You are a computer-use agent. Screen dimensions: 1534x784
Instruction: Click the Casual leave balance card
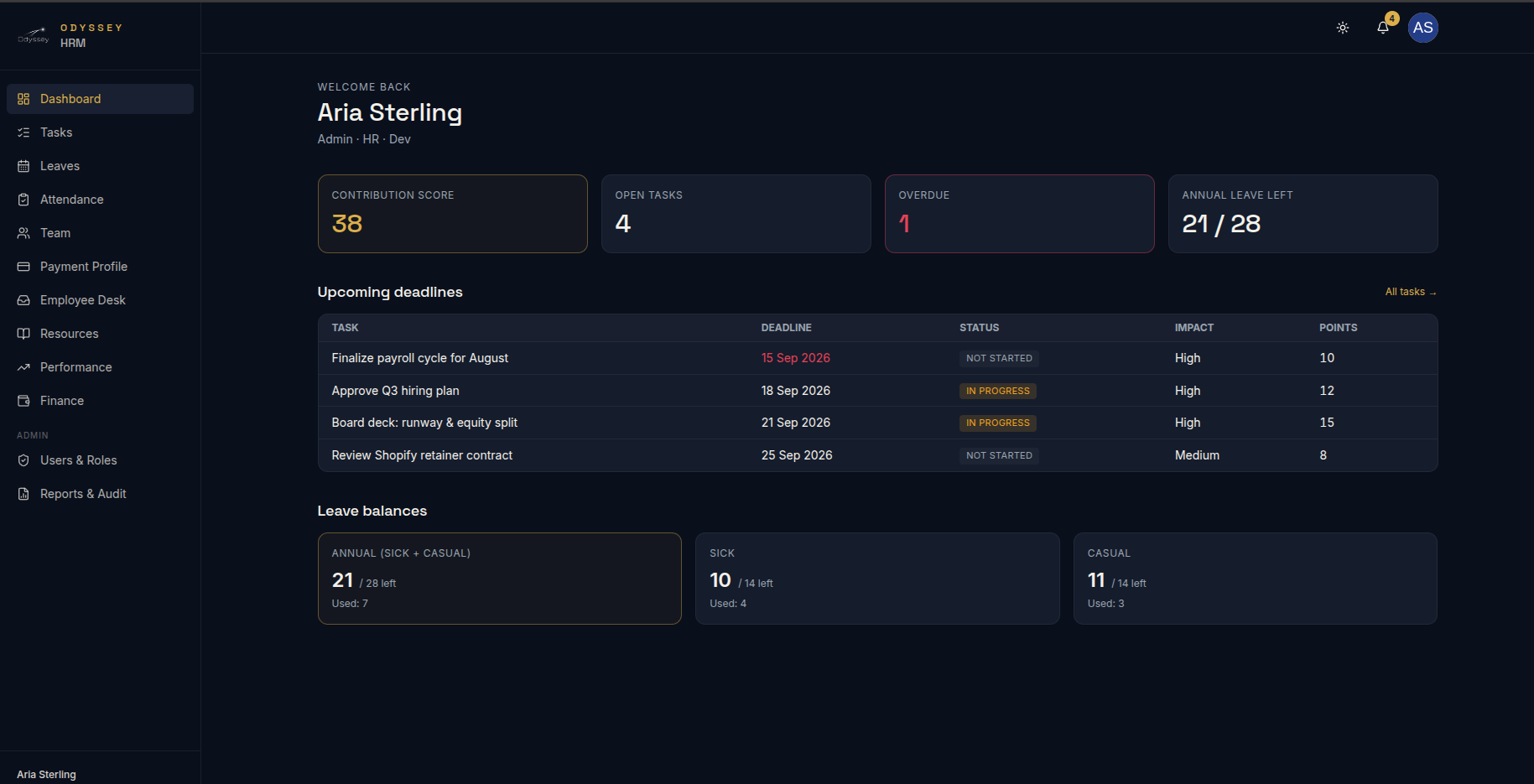coord(1256,579)
